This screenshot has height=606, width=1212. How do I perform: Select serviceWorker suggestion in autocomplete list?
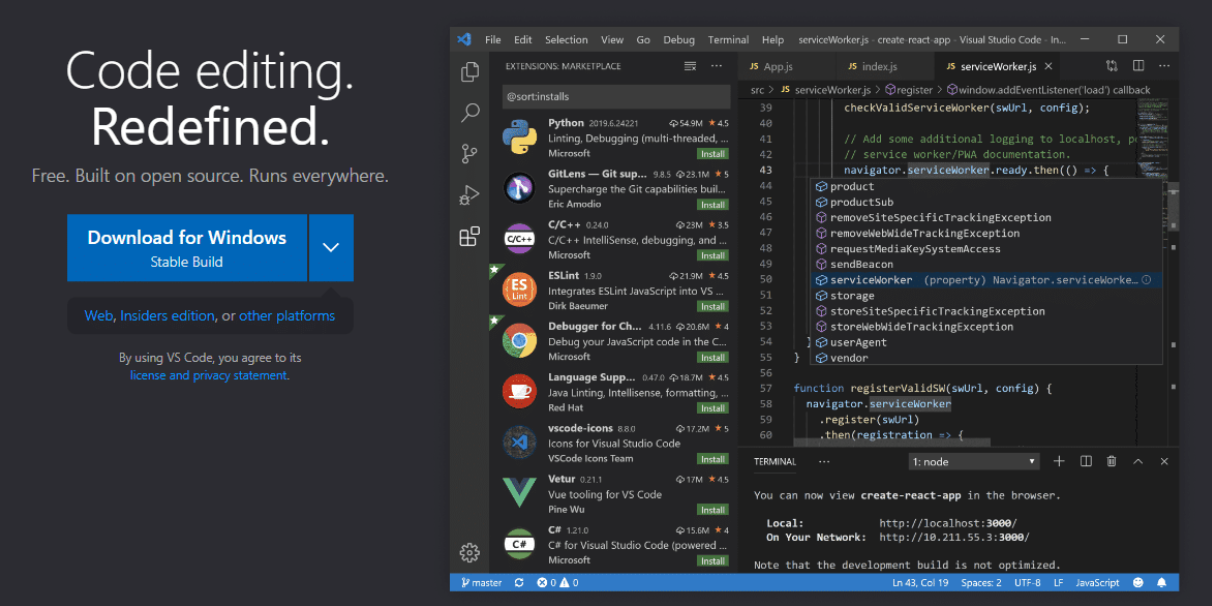tap(985, 280)
